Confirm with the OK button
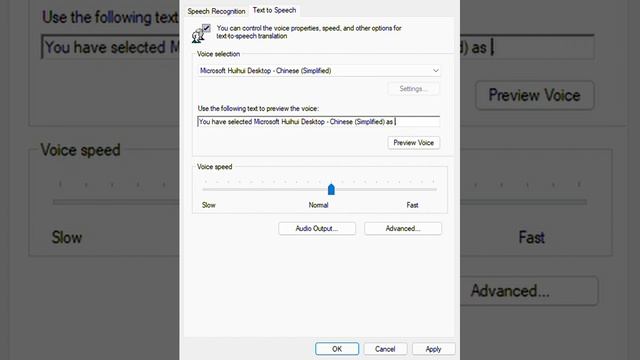This screenshot has height=360, width=640. (x=337, y=349)
